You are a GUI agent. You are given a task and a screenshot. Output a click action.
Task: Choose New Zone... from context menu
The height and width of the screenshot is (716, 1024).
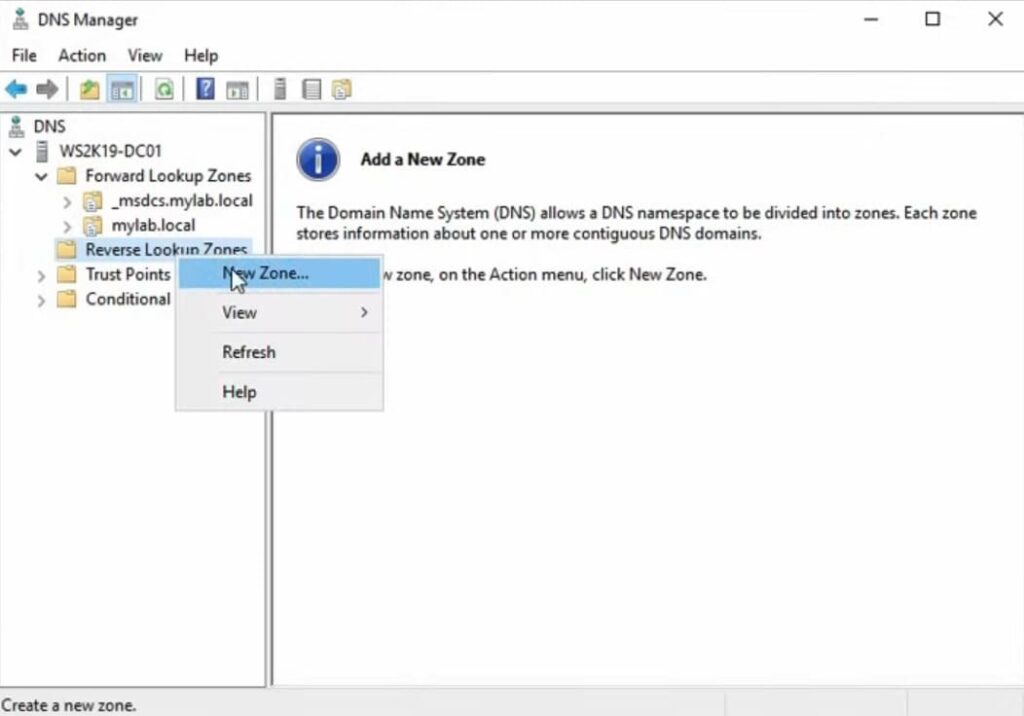(266, 273)
